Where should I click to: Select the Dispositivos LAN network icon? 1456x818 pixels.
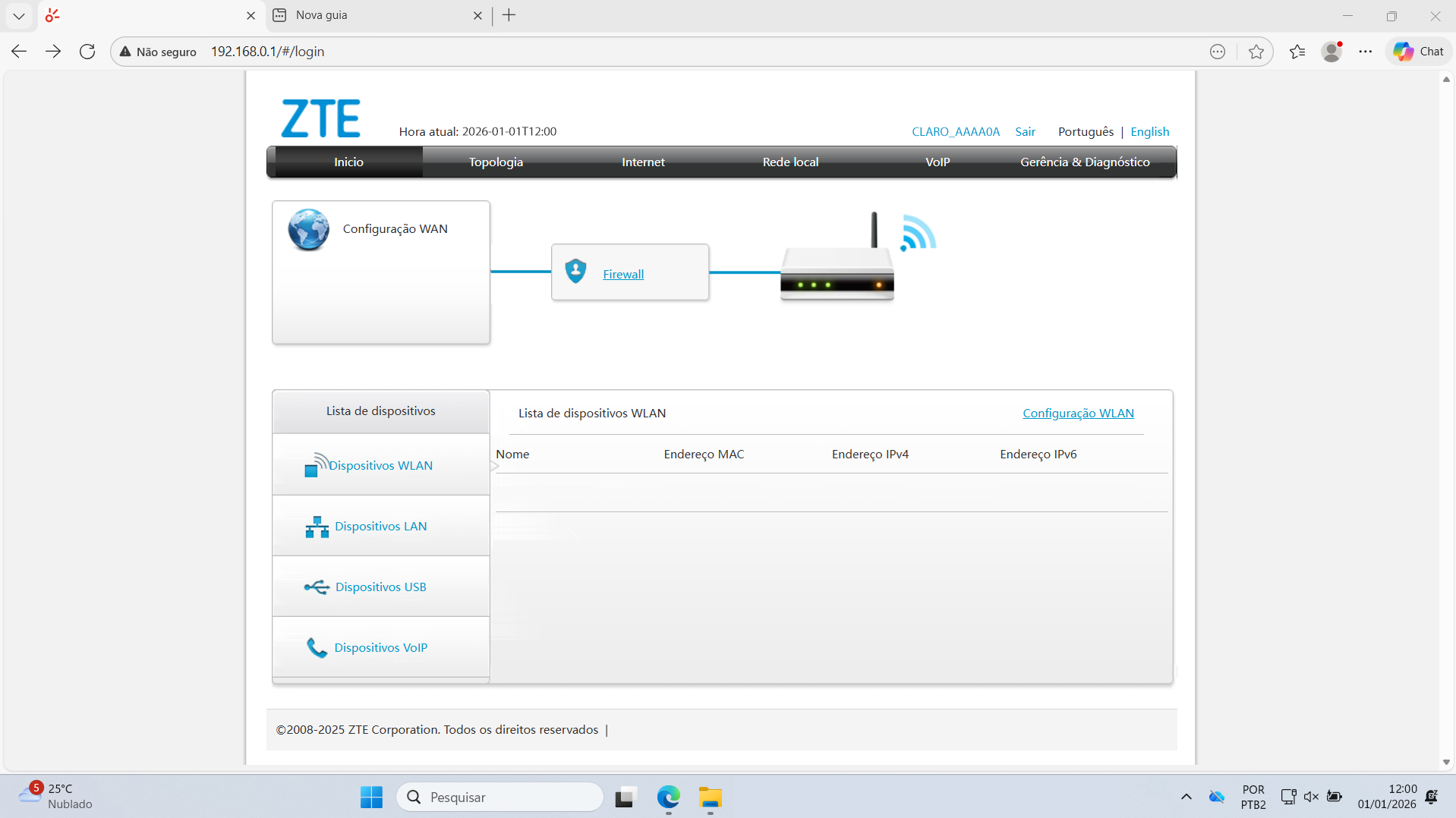pos(317,526)
